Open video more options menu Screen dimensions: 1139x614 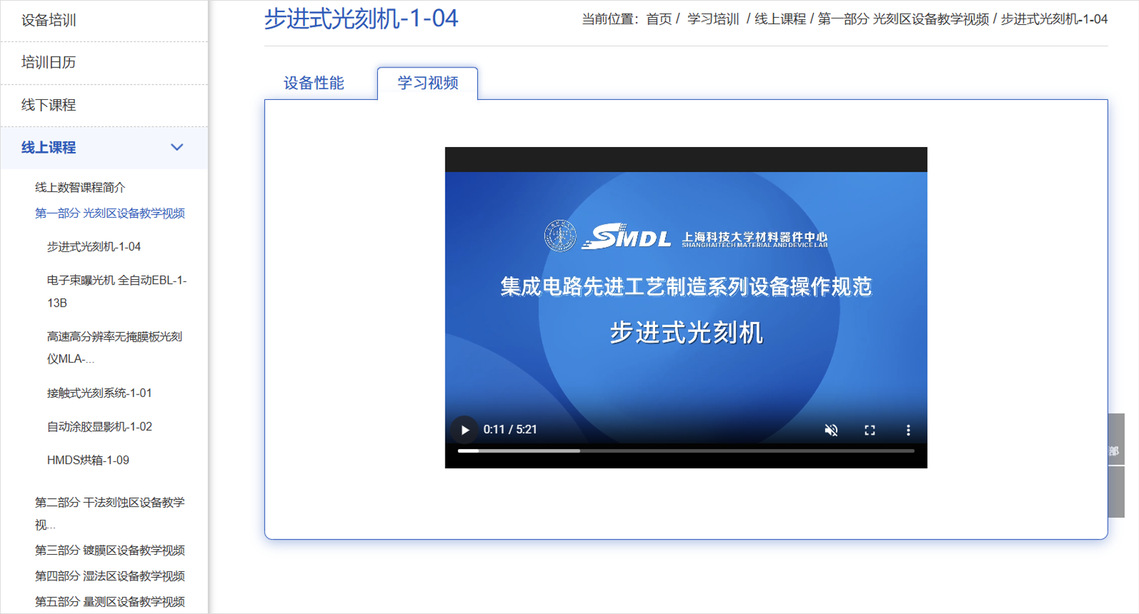tap(908, 430)
